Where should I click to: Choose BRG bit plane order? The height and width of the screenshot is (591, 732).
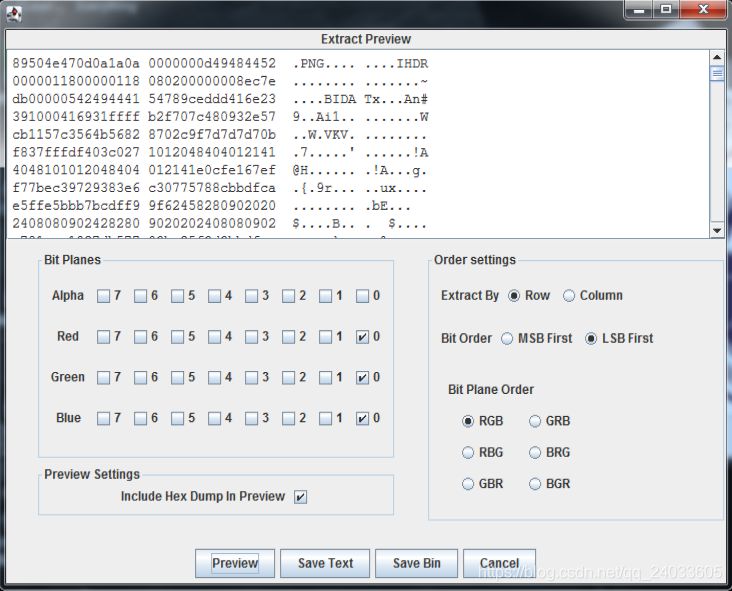535,452
